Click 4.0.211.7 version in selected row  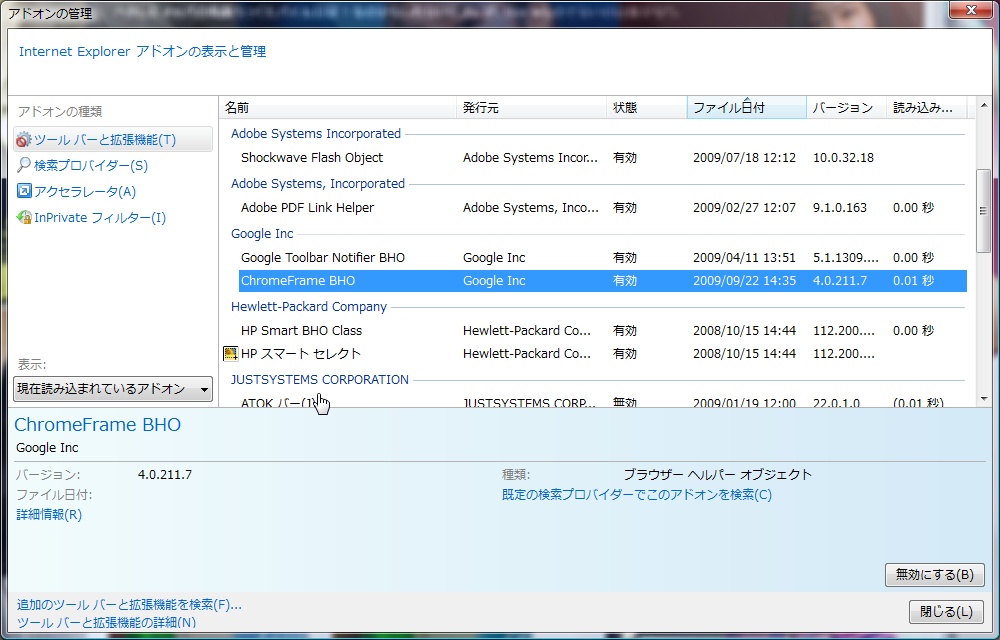[839, 280]
